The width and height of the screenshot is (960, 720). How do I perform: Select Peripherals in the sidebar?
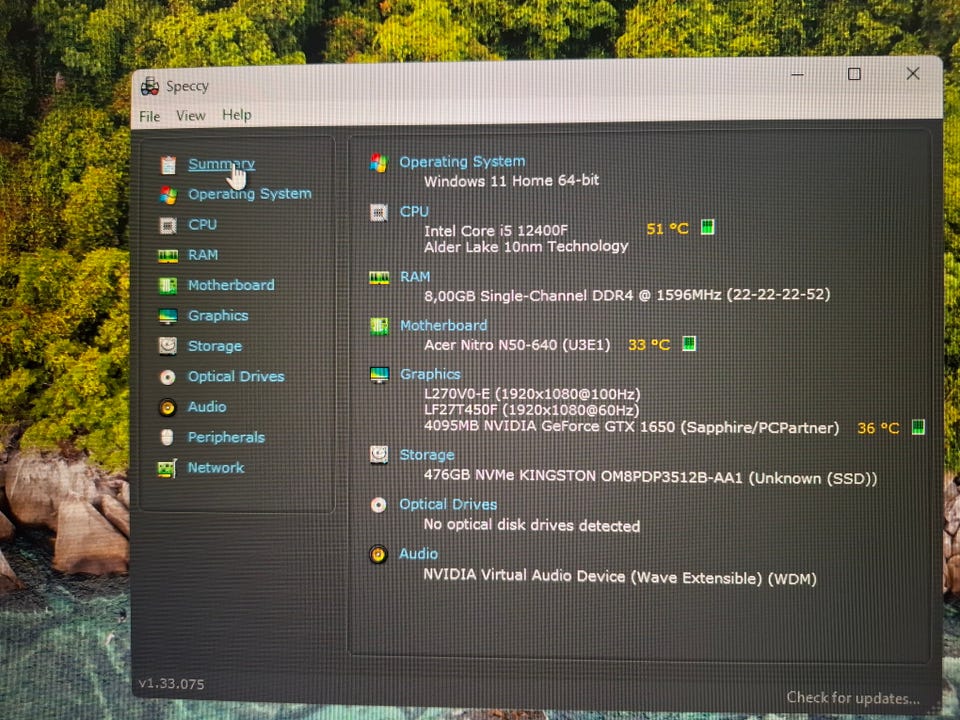226,437
